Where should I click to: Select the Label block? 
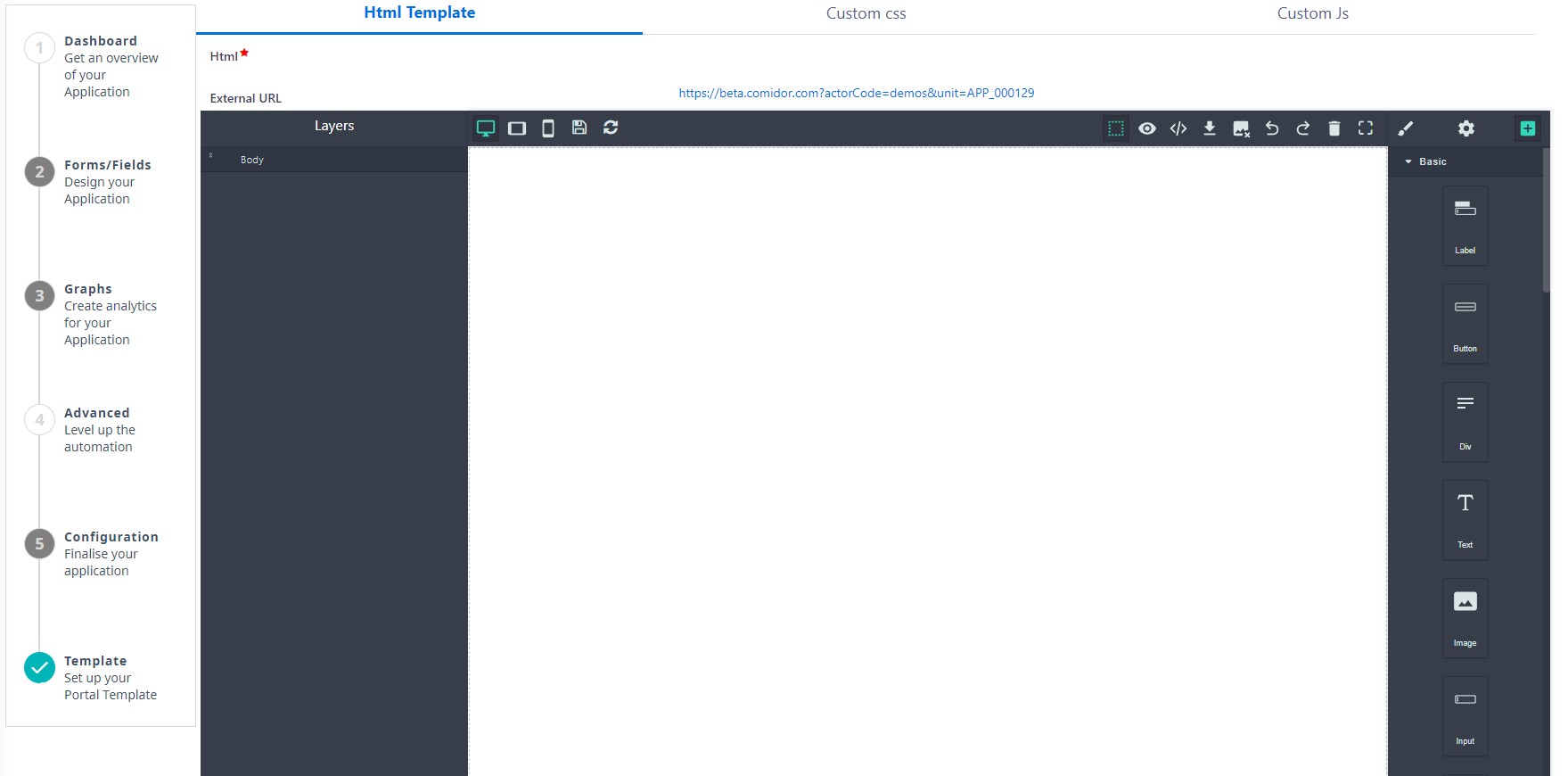click(x=1465, y=226)
